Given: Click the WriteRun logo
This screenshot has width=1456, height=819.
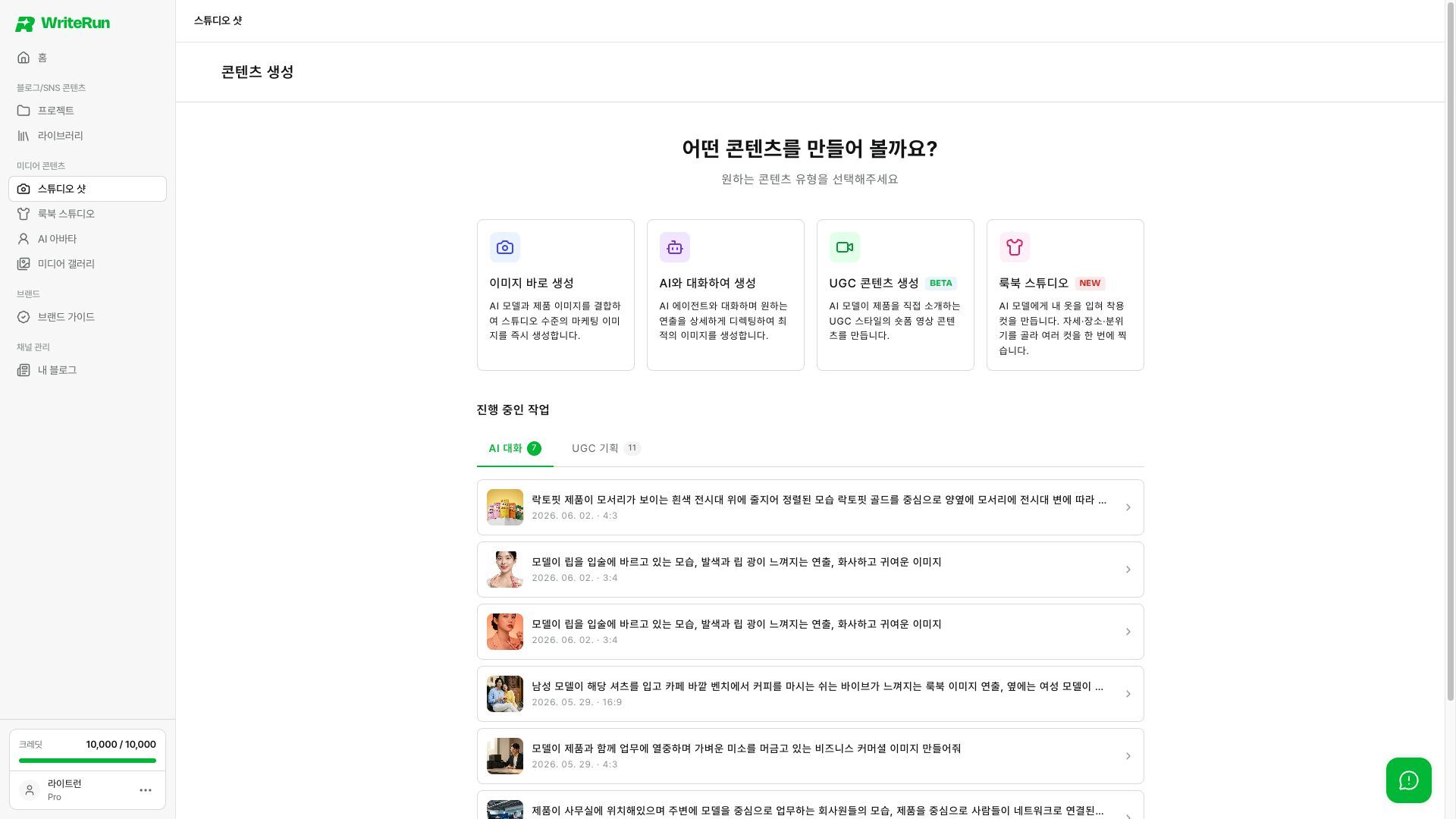Looking at the screenshot, I should pos(62,24).
